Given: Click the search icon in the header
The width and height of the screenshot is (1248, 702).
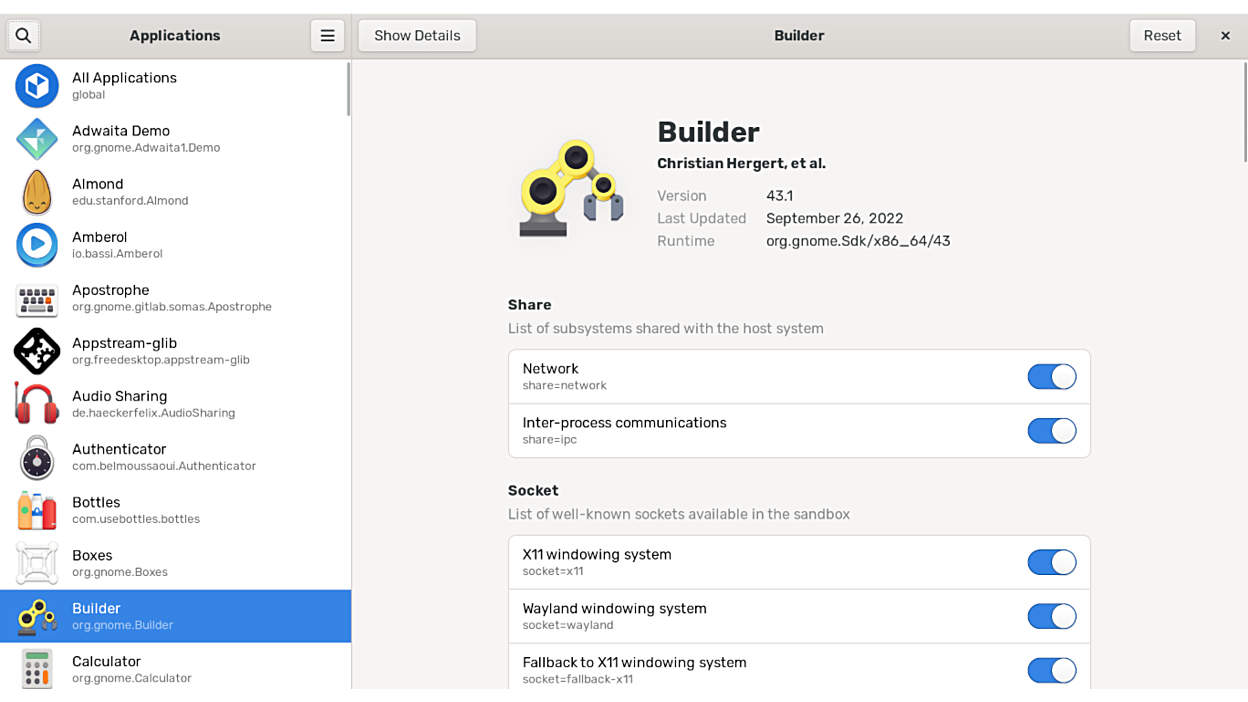Looking at the screenshot, I should point(23,36).
